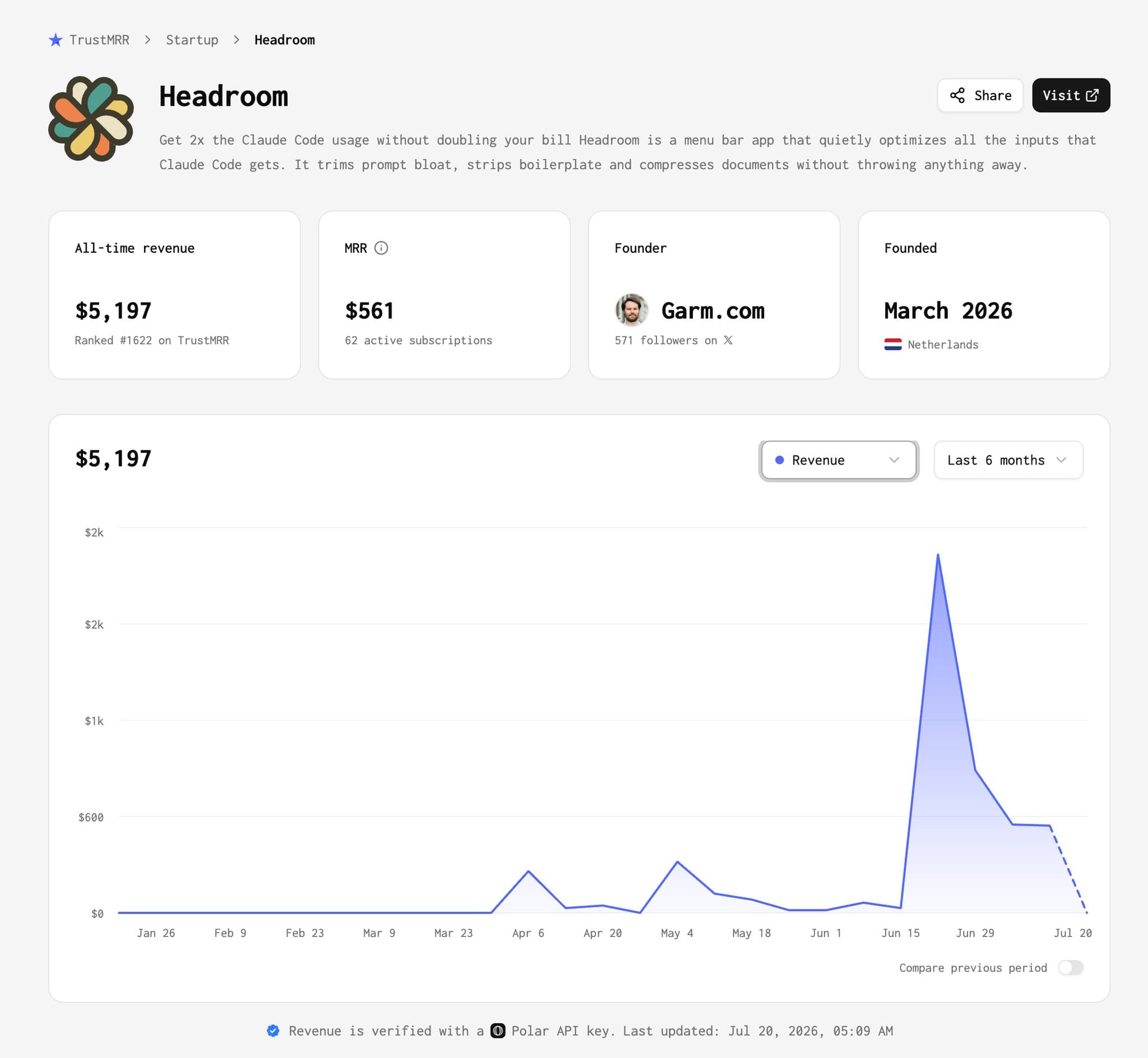1148x1058 pixels.
Task: Click the 'Netherlands' country label
Action: click(x=942, y=345)
